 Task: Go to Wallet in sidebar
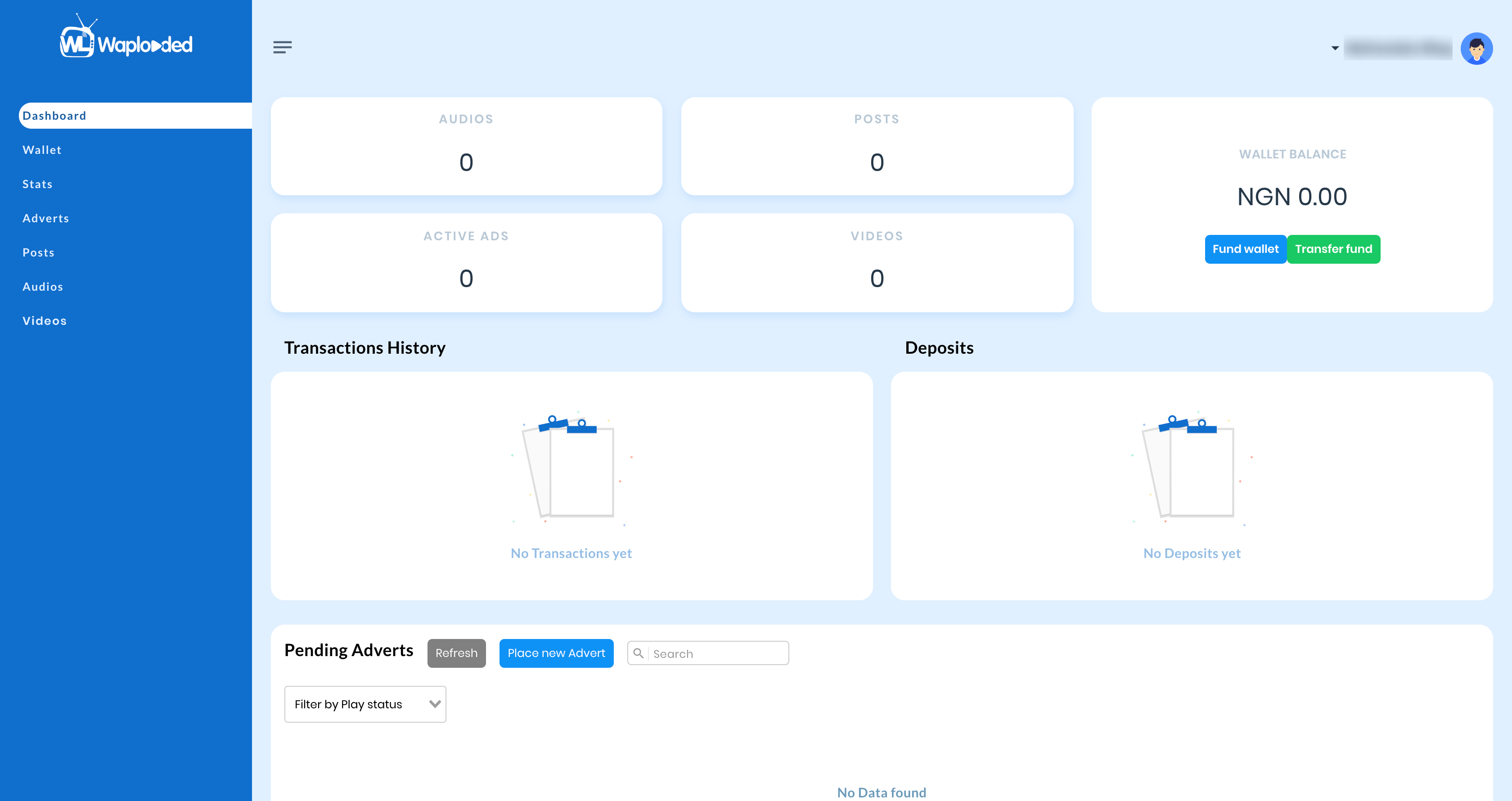tap(42, 150)
